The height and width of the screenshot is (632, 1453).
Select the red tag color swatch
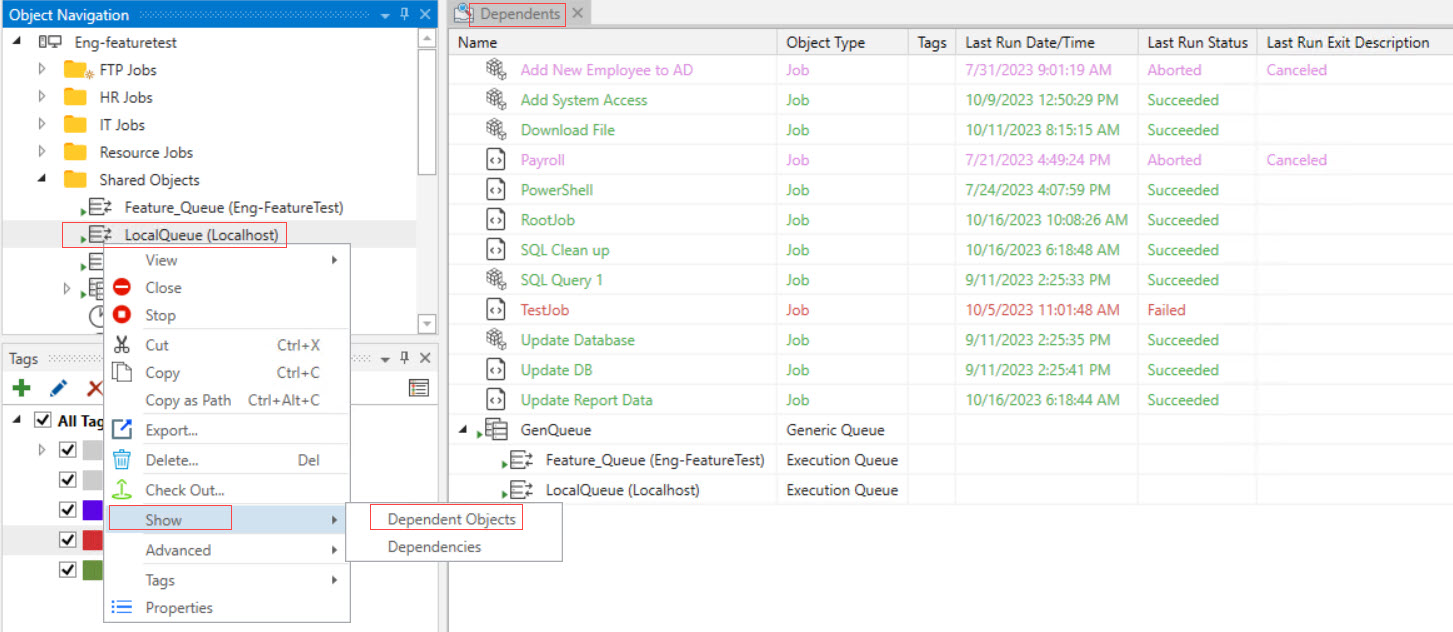(x=92, y=540)
